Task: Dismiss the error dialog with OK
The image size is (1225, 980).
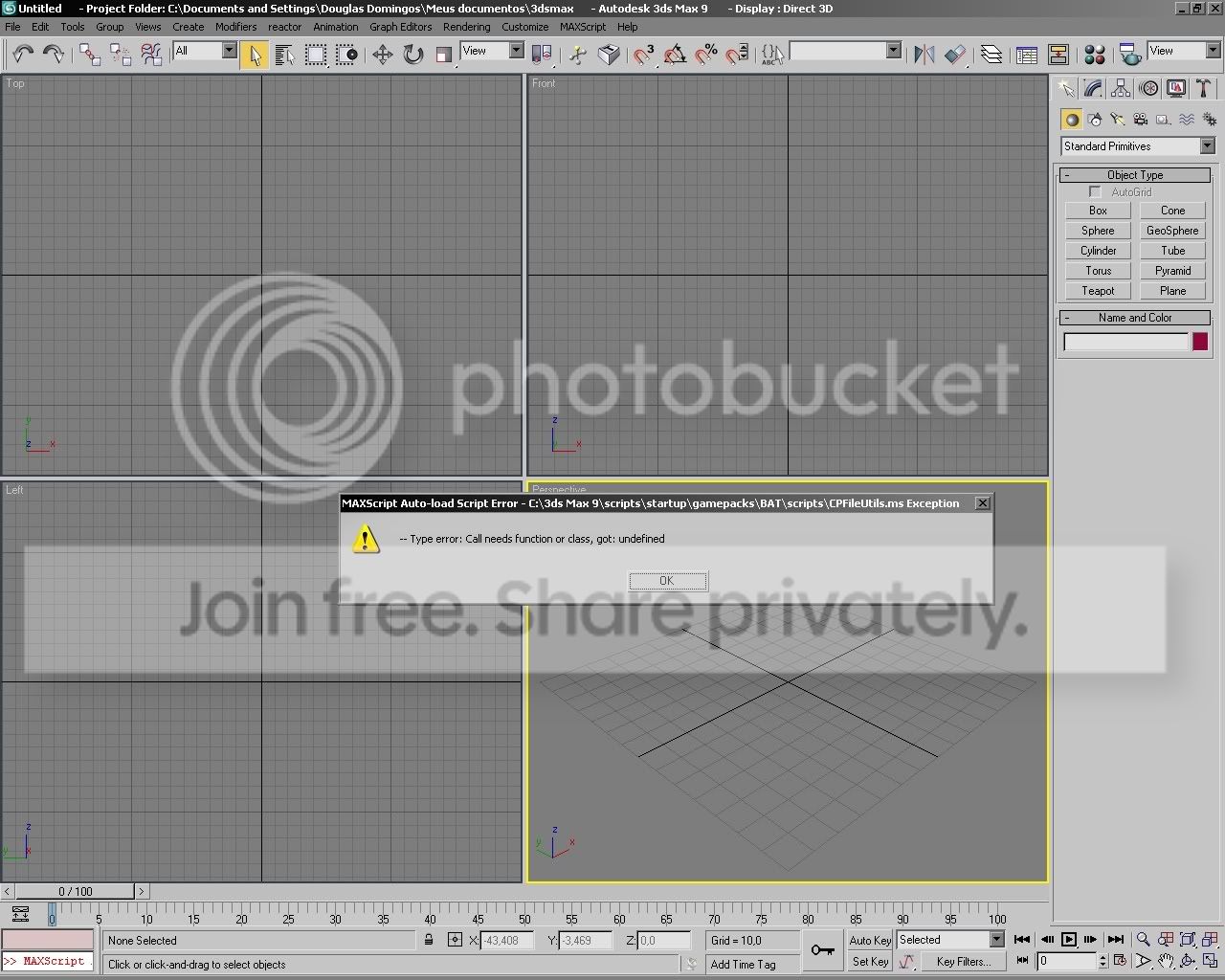Action: [667, 581]
